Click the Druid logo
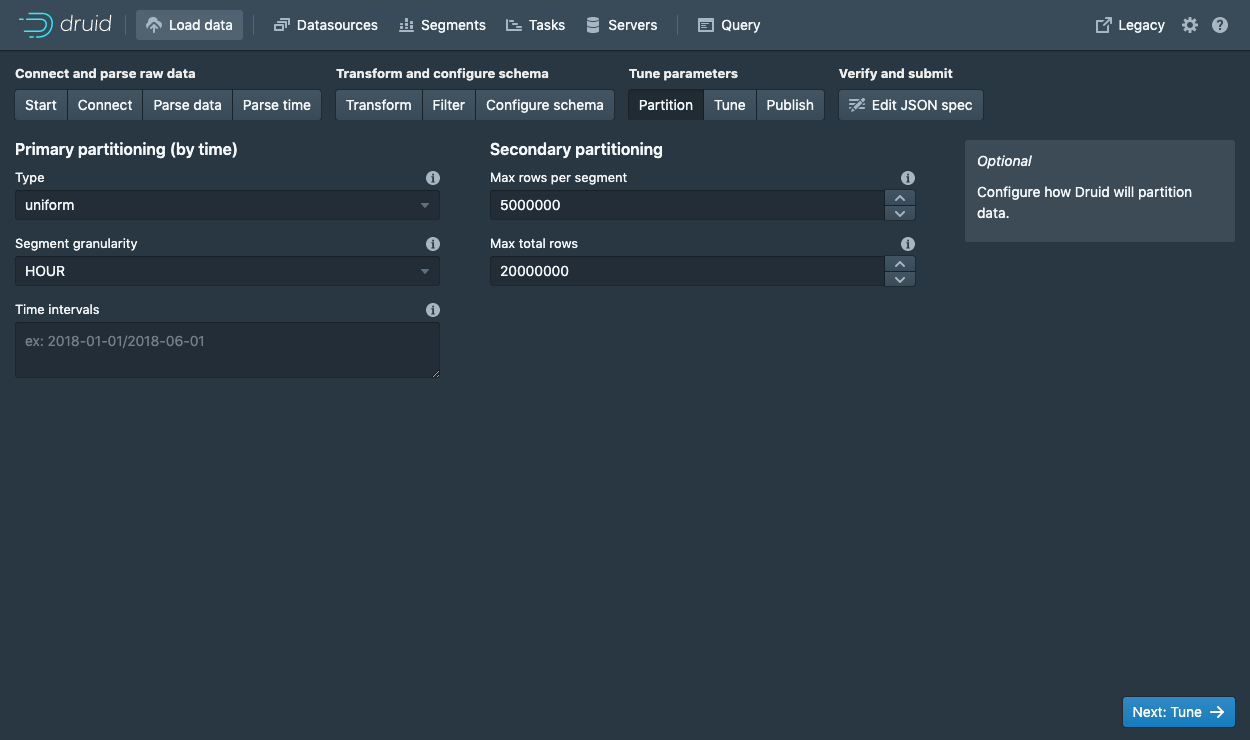 [65, 25]
